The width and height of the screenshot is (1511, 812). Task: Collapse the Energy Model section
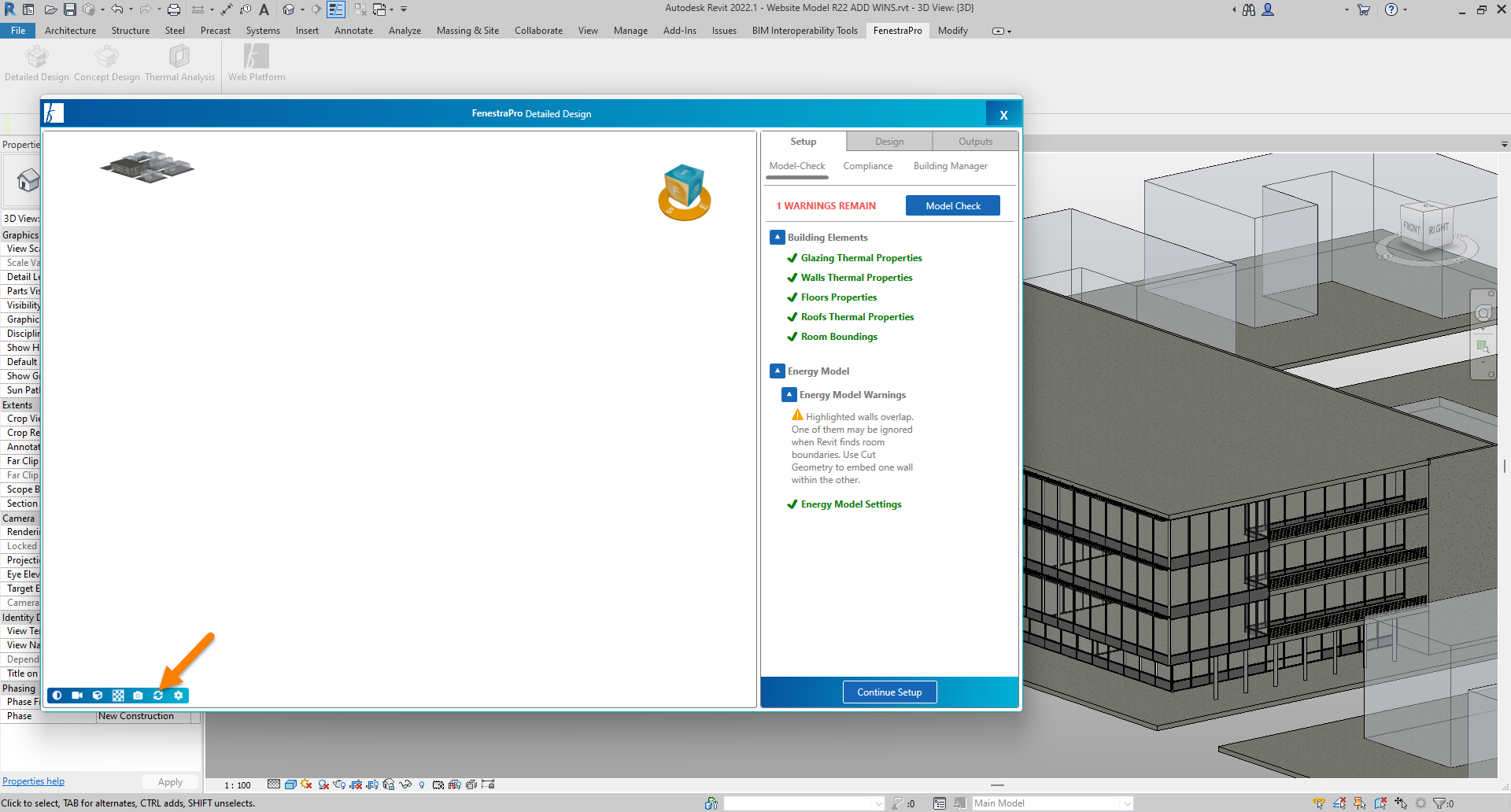pos(778,371)
